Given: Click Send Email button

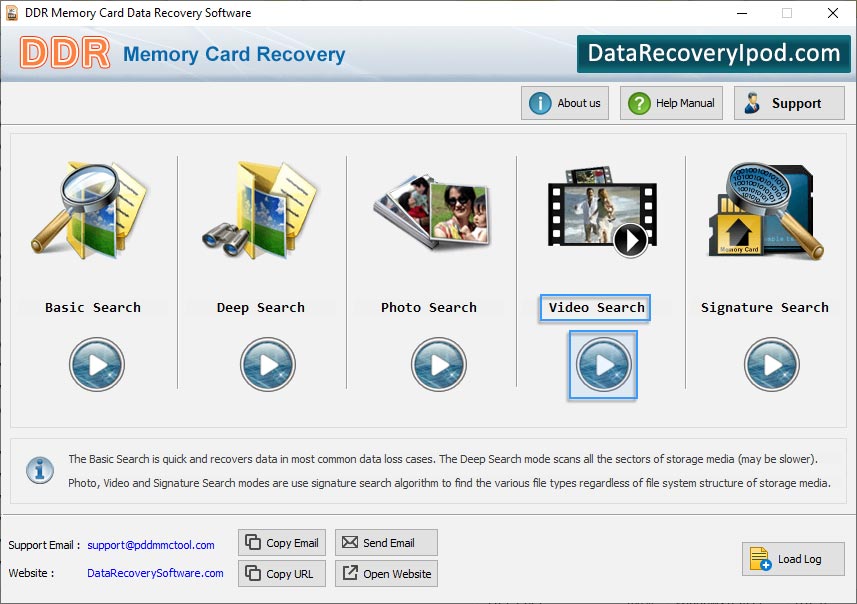Looking at the screenshot, I should pyautogui.click(x=386, y=543).
